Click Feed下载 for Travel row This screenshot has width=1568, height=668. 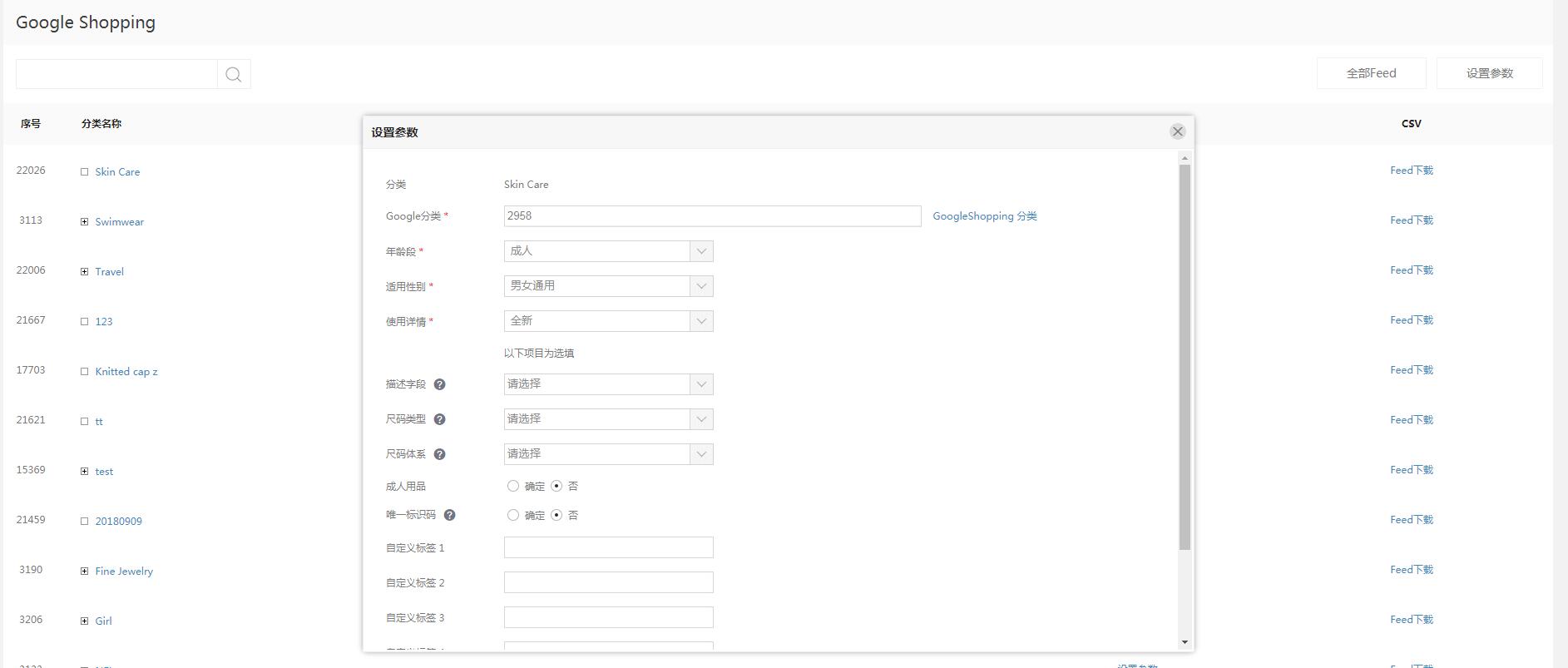point(1412,270)
